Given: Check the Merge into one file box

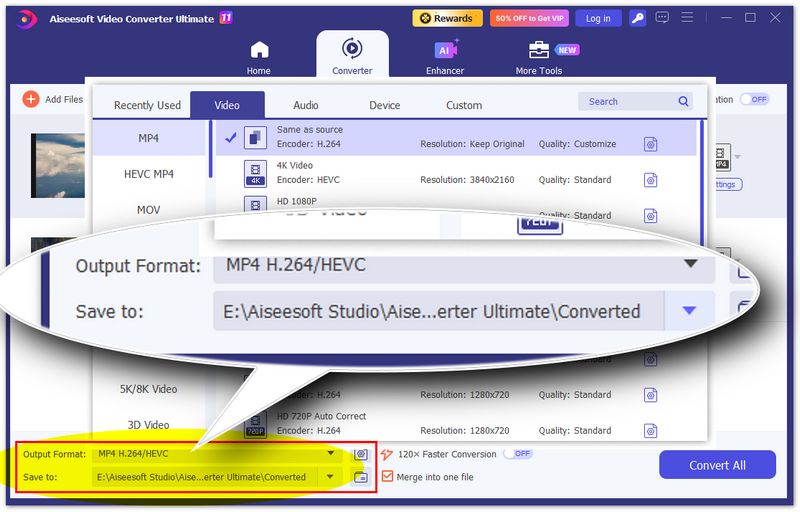Looking at the screenshot, I should (387, 477).
